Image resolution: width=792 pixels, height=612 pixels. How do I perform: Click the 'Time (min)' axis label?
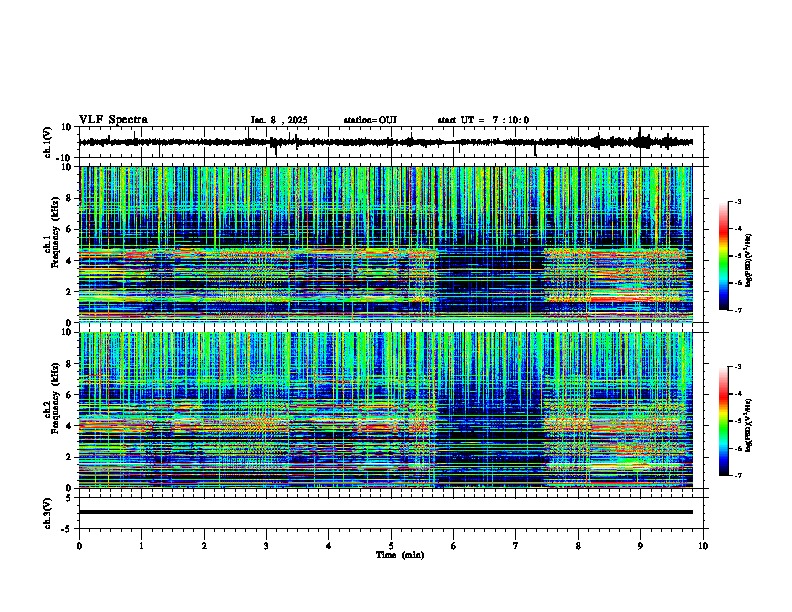(x=400, y=555)
